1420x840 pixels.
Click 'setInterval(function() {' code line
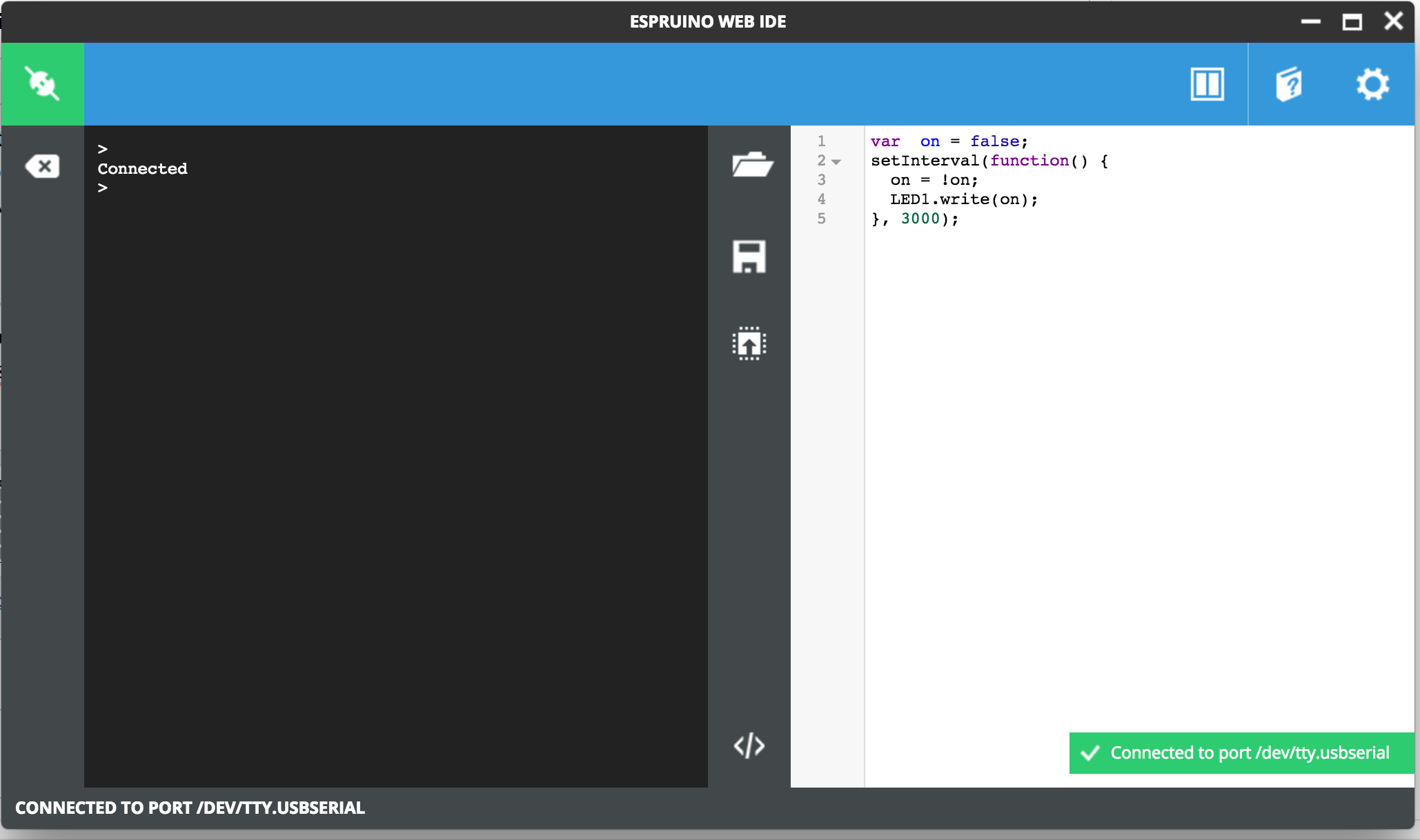click(x=989, y=161)
